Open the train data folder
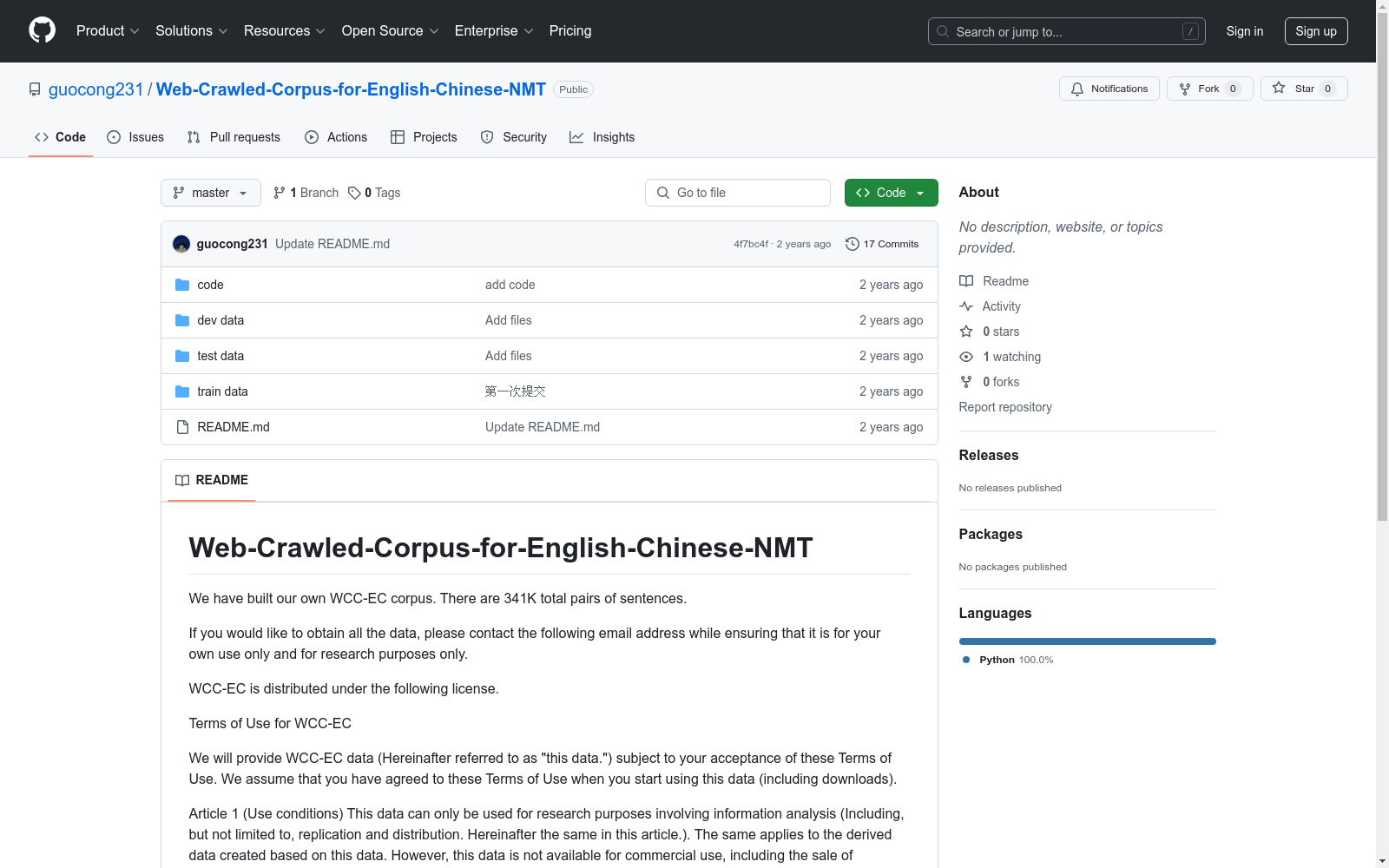 click(222, 391)
